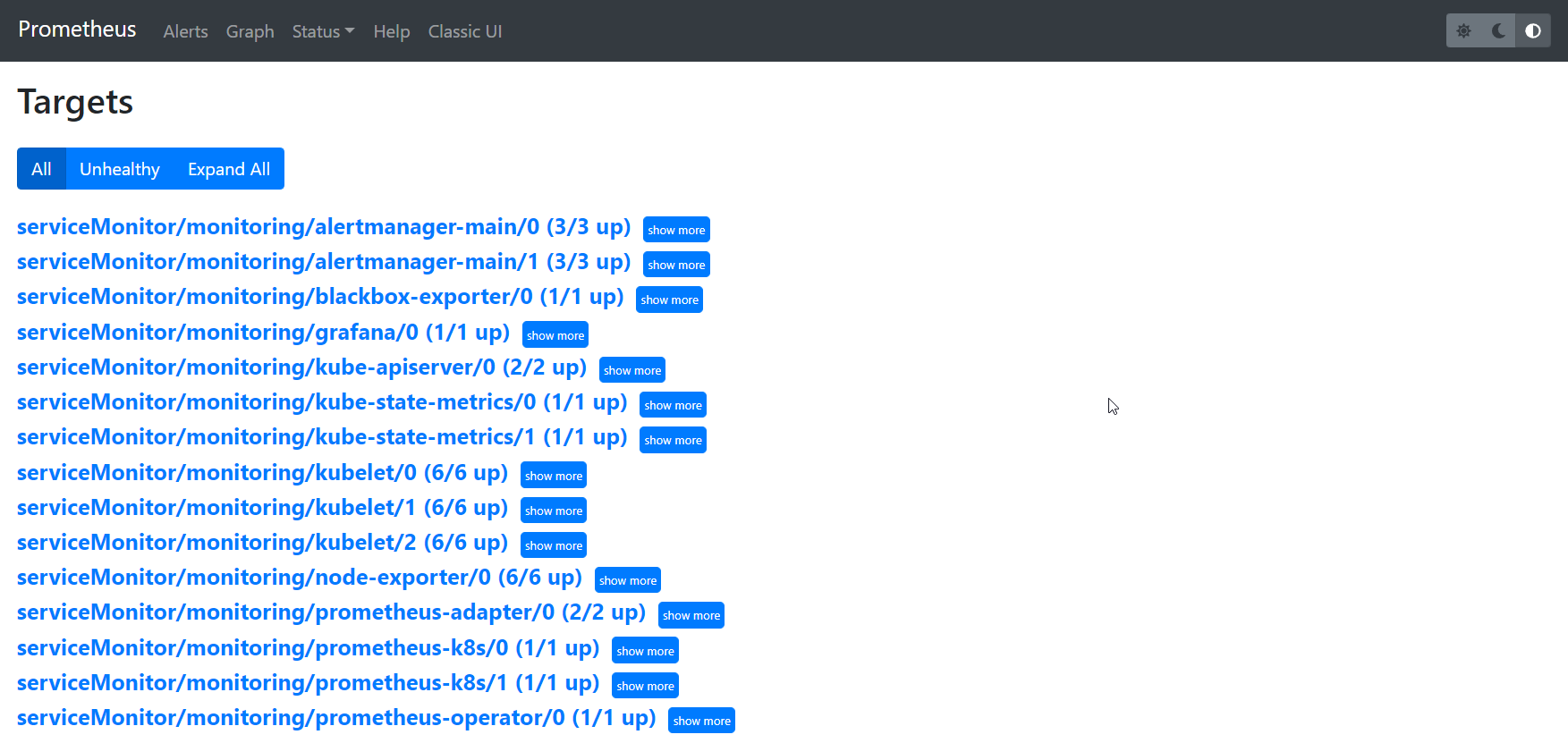Open kube-state-metrics/1 target group link
1568x743 pixels.
coord(322,437)
